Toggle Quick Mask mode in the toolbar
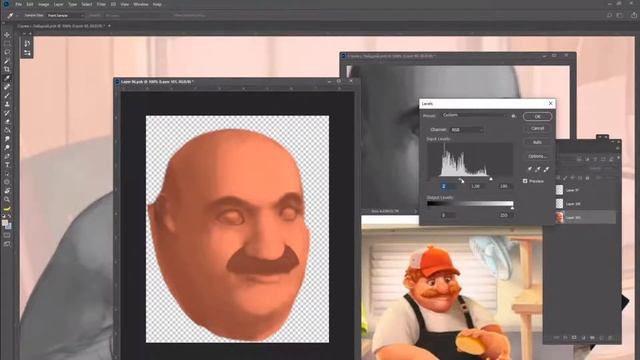This screenshot has height=360, width=640. (7, 236)
